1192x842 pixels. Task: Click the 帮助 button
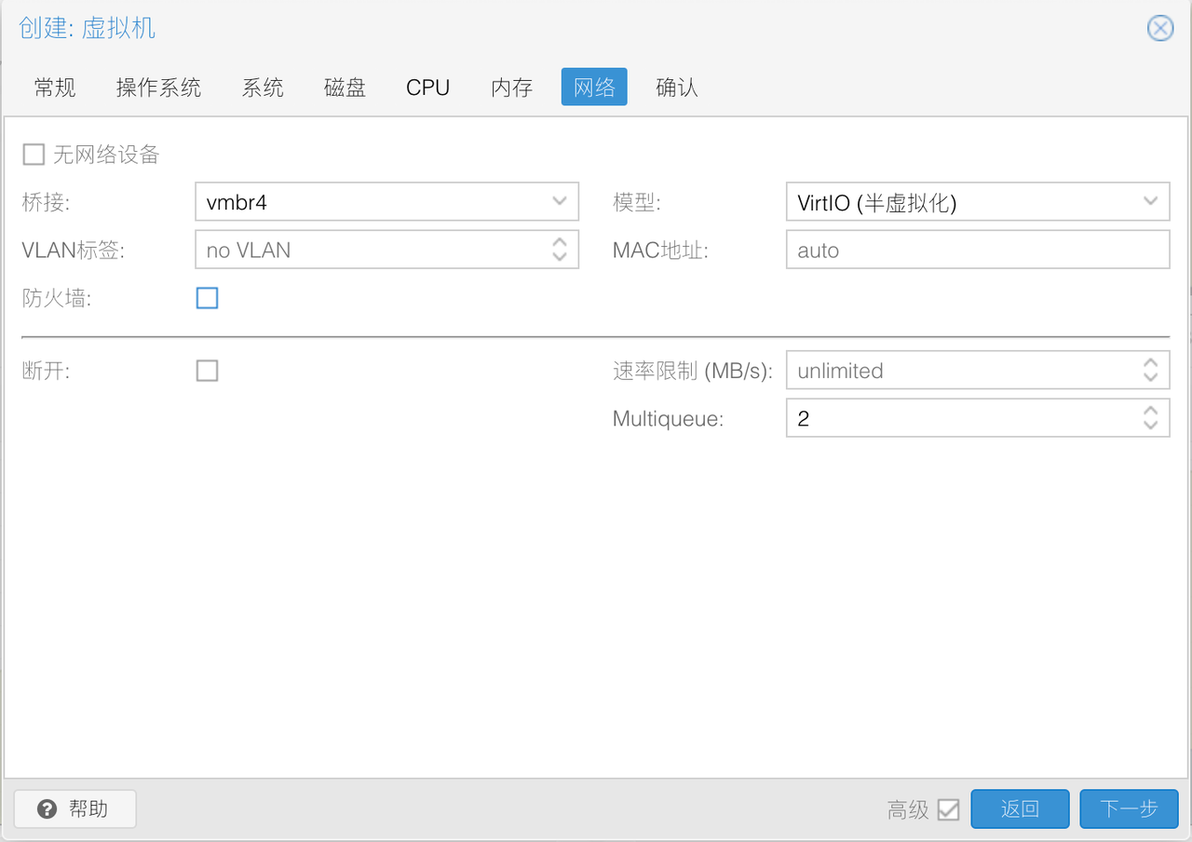pyautogui.click(x=75, y=809)
